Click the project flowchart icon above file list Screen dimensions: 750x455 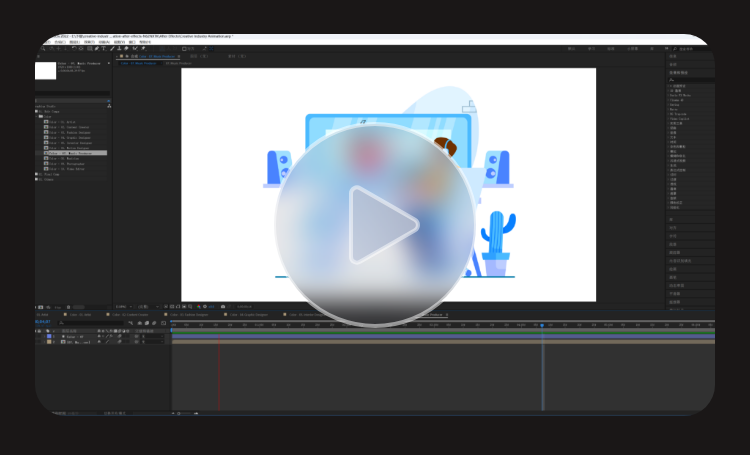109,106
